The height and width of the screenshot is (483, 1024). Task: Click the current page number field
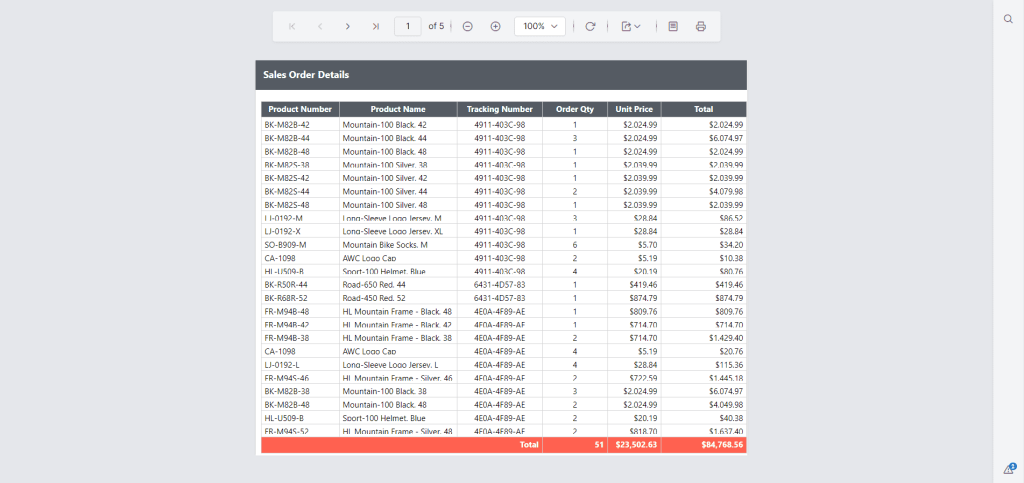[x=408, y=26]
